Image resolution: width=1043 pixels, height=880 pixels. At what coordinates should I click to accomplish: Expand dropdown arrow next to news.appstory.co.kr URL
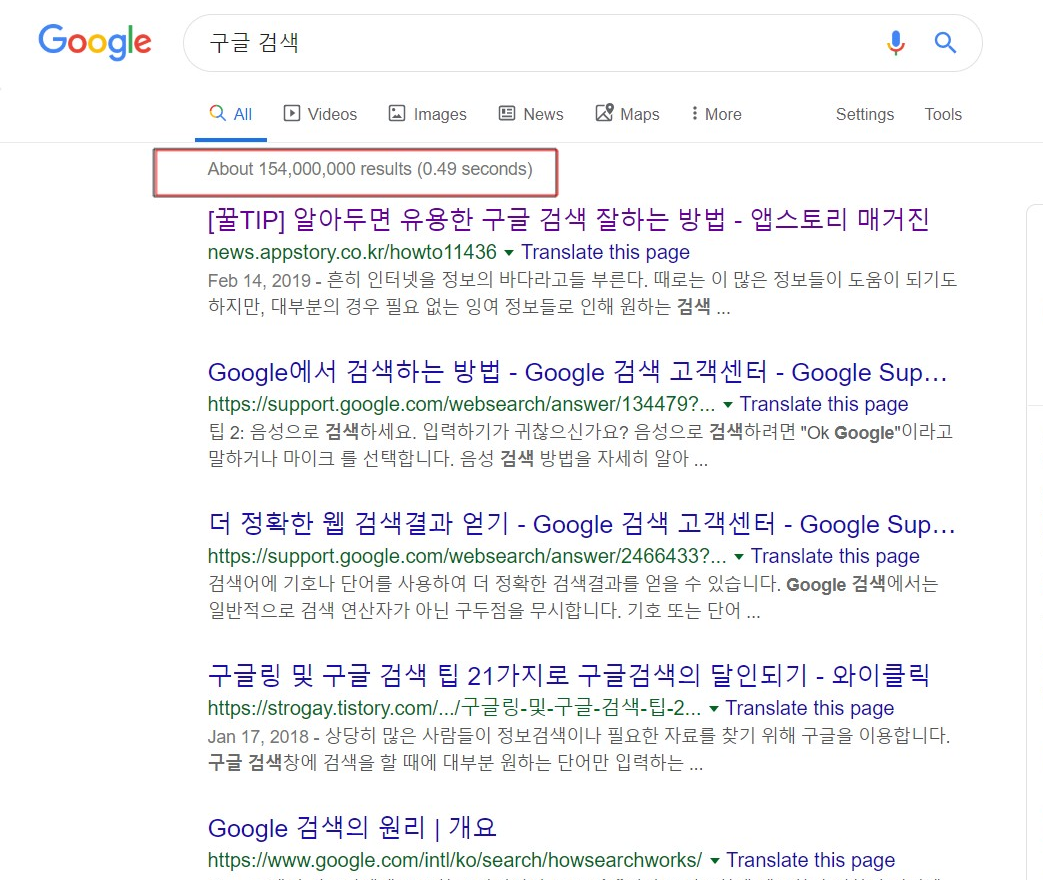pyautogui.click(x=509, y=253)
